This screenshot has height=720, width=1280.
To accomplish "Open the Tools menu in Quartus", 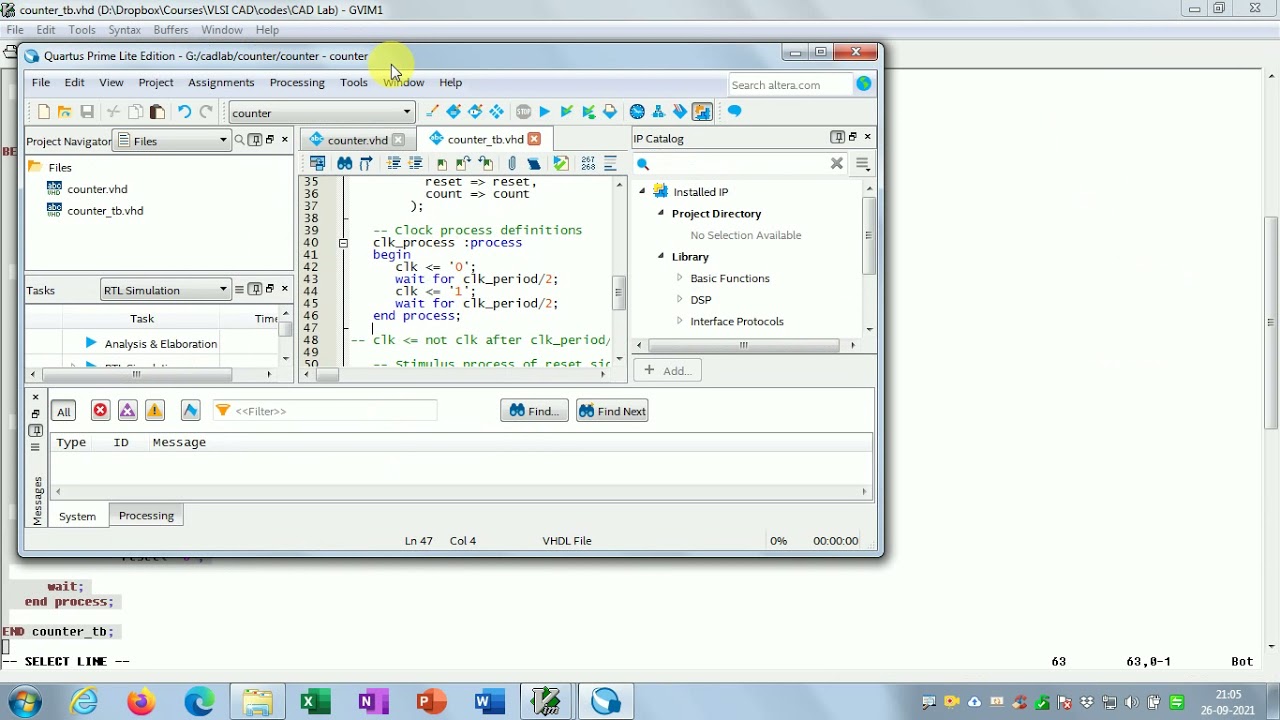I will (353, 83).
